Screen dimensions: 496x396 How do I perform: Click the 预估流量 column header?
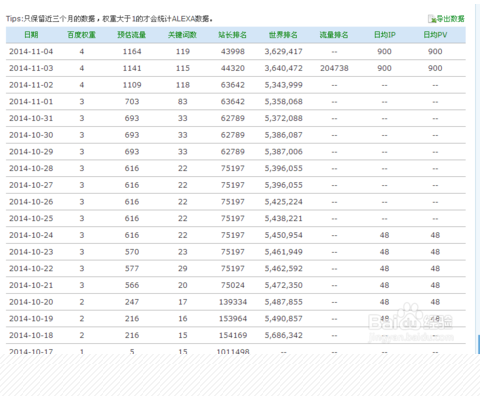click(x=132, y=35)
